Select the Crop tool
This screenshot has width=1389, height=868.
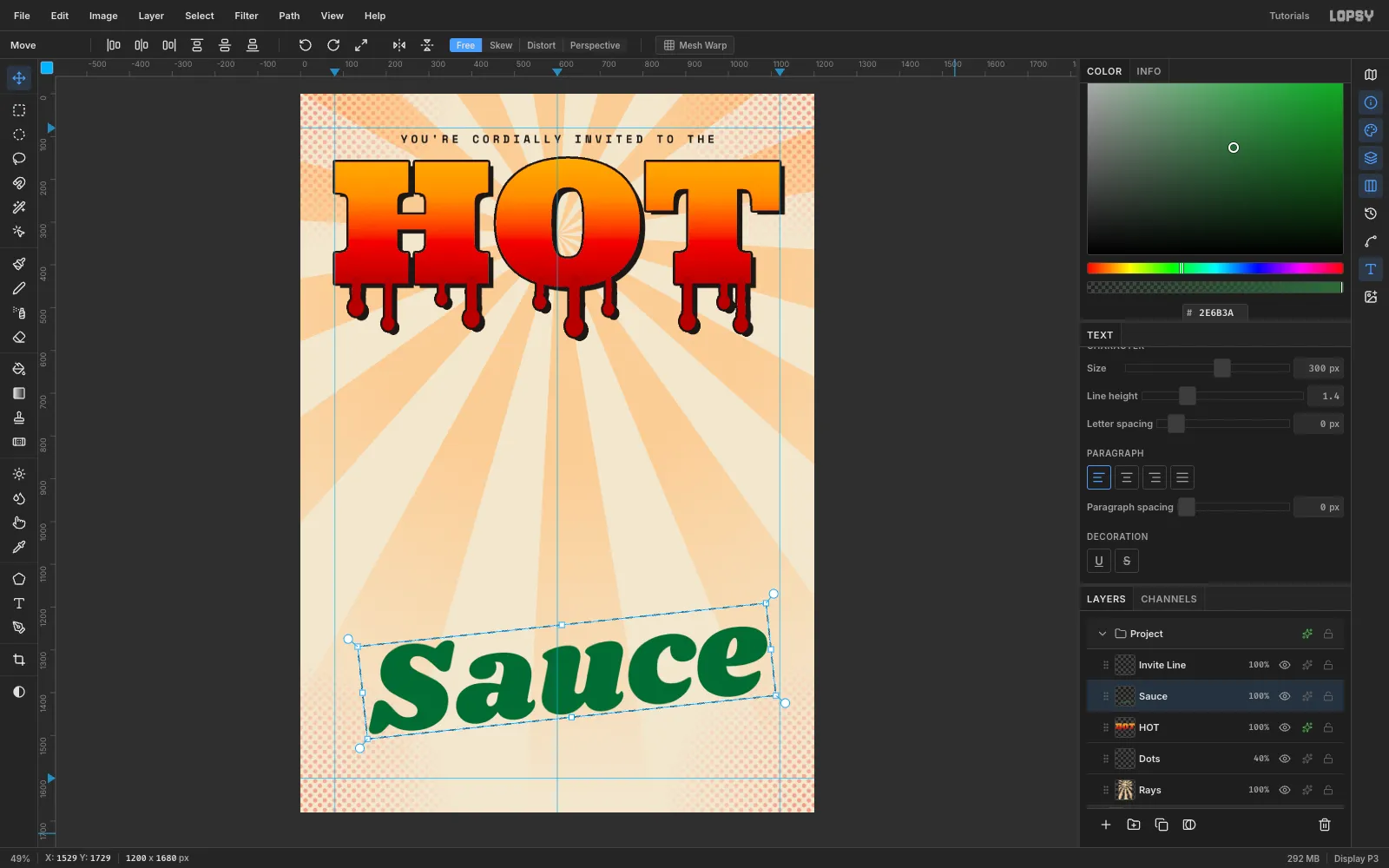pyautogui.click(x=19, y=660)
